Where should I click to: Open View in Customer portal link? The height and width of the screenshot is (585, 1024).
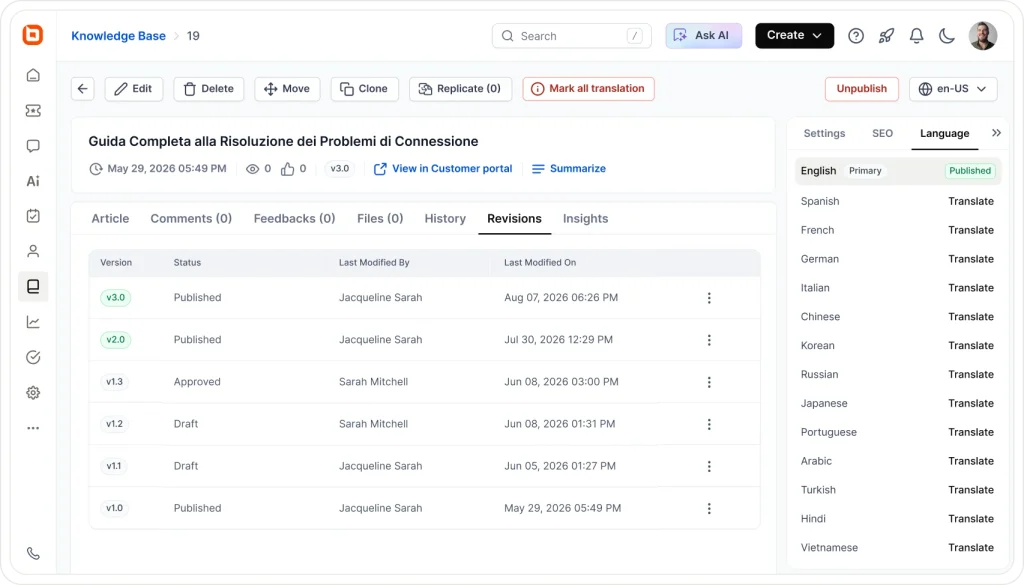(x=443, y=168)
